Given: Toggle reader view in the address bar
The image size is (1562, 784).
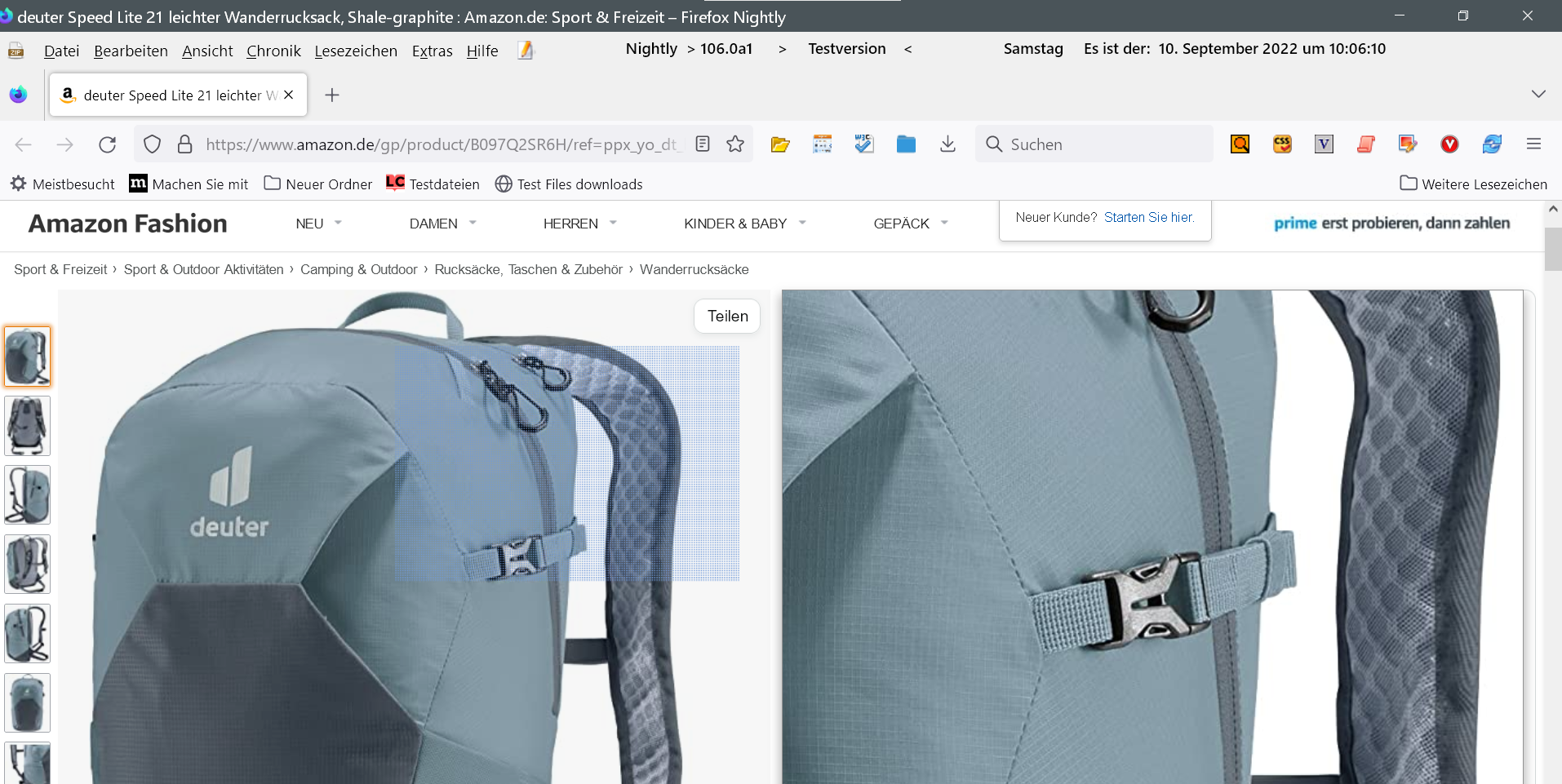Looking at the screenshot, I should click(x=702, y=144).
